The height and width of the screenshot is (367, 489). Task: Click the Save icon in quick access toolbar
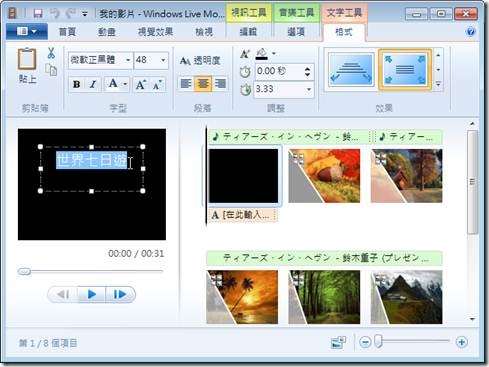(38, 13)
